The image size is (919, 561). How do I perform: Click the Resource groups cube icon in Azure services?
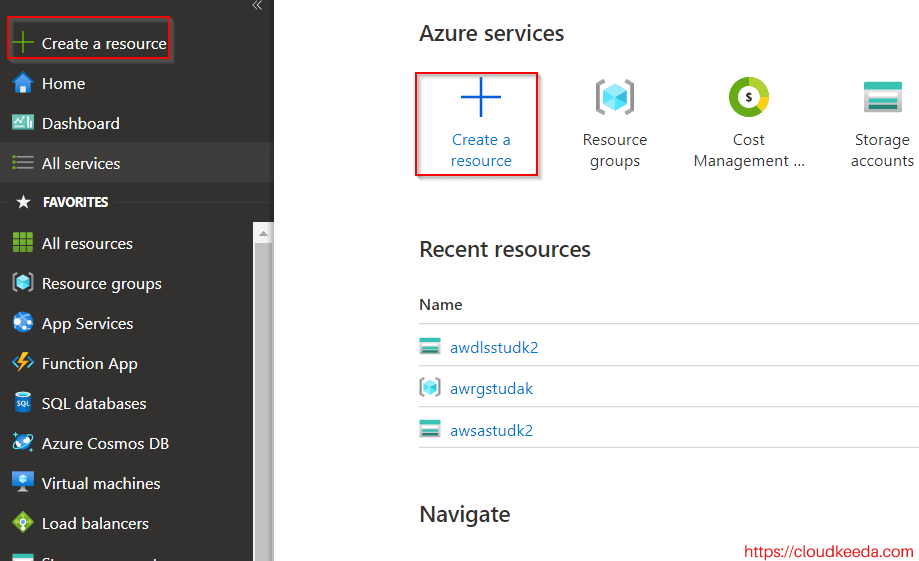pyautogui.click(x=615, y=97)
